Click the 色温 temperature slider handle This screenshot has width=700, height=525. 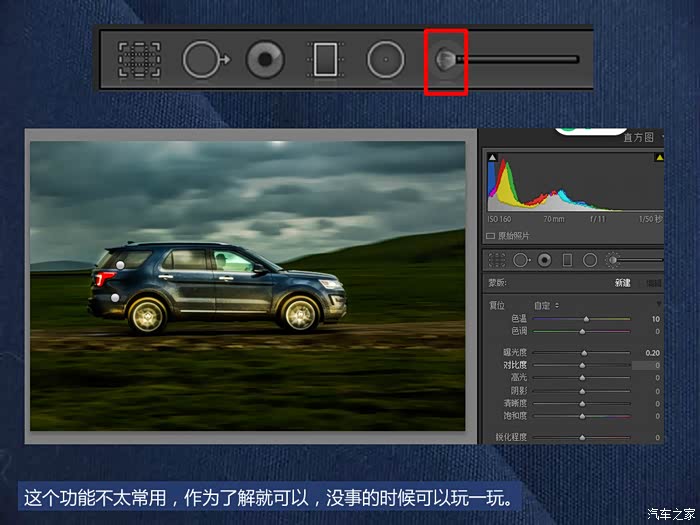(586, 319)
